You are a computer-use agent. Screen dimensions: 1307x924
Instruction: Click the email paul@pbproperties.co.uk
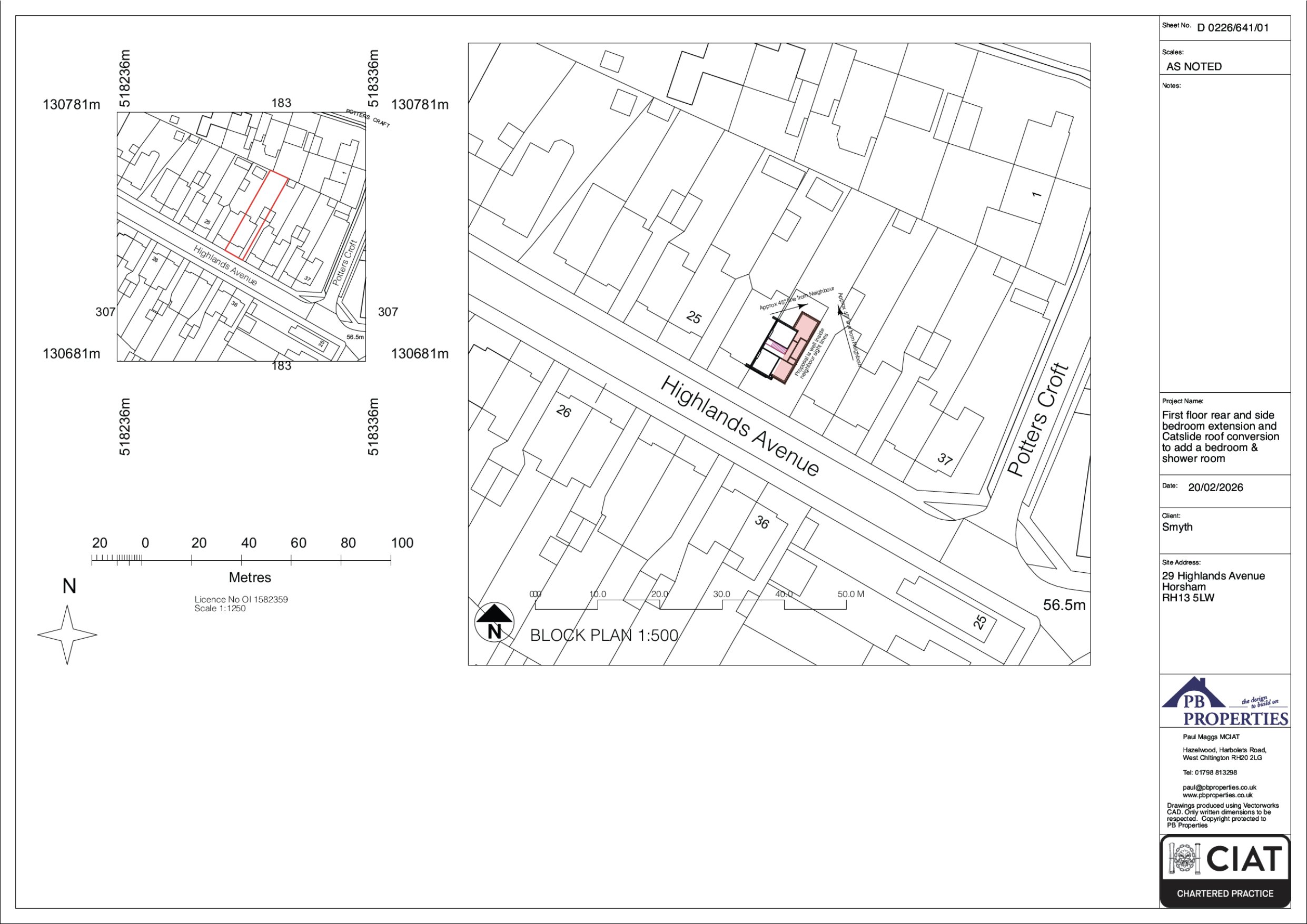(x=1220, y=787)
